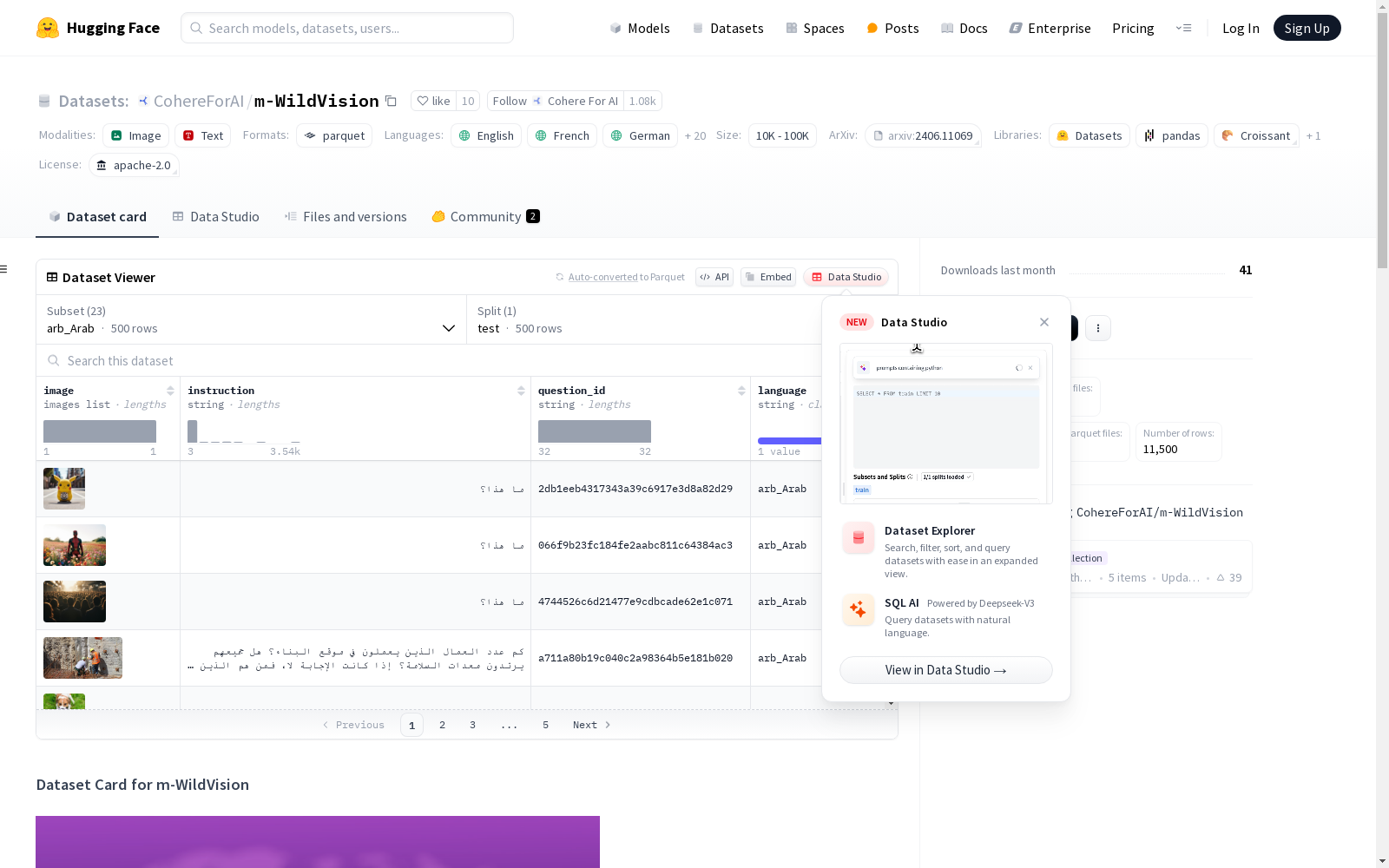Focus the Search models, datasets, users field
1389x868 pixels.
pyautogui.click(x=347, y=28)
